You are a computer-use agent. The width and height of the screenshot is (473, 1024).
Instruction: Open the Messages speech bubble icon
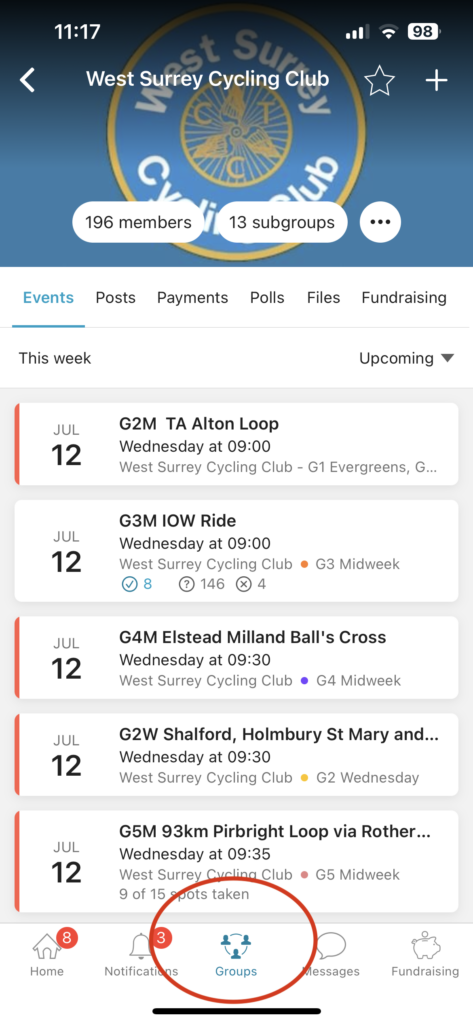(x=331, y=946)
